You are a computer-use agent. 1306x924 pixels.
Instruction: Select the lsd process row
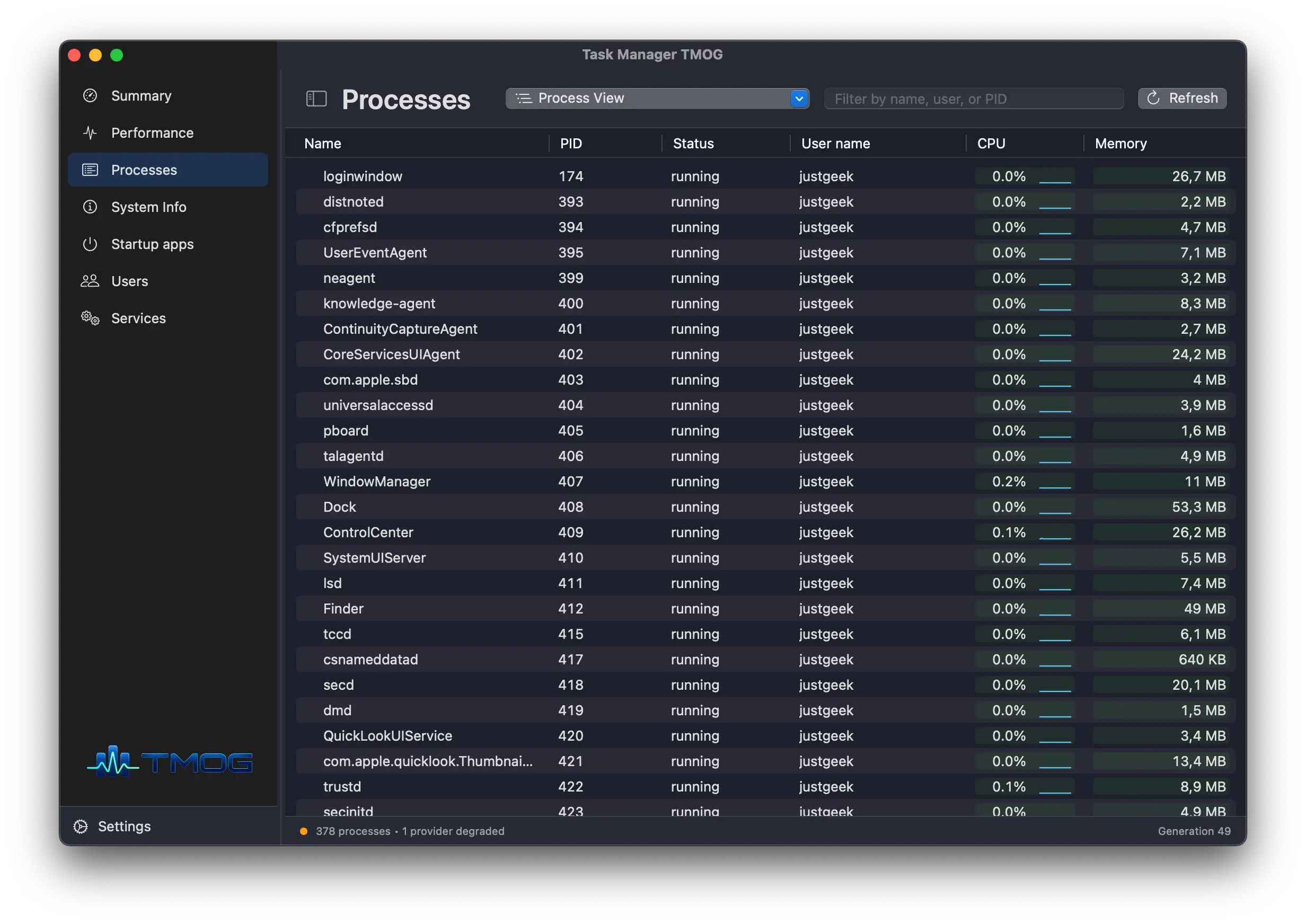[x=765, y=583]
